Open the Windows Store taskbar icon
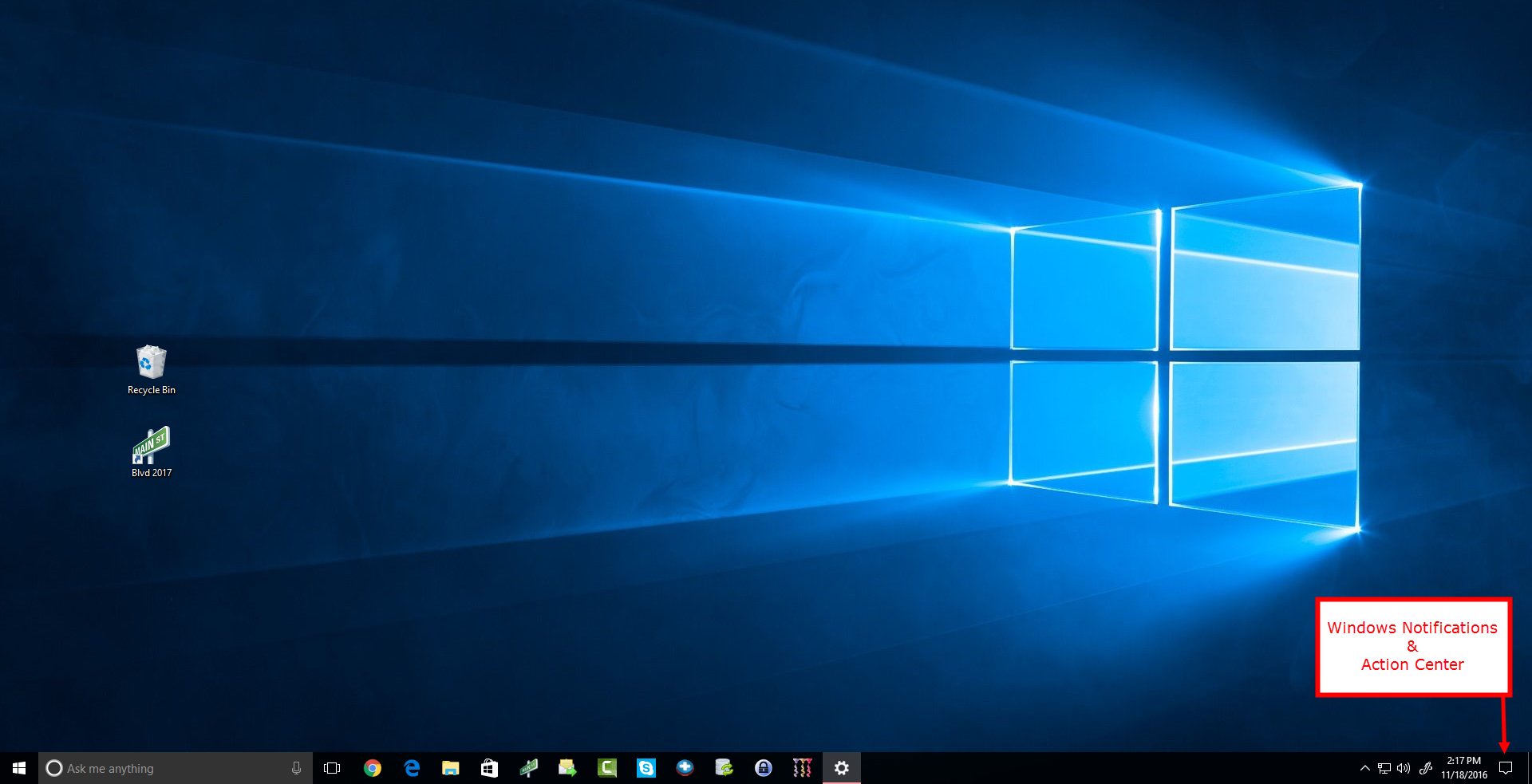Viewport: 1532px width, 784px height. pyautogui.click(x=489, y=768)
